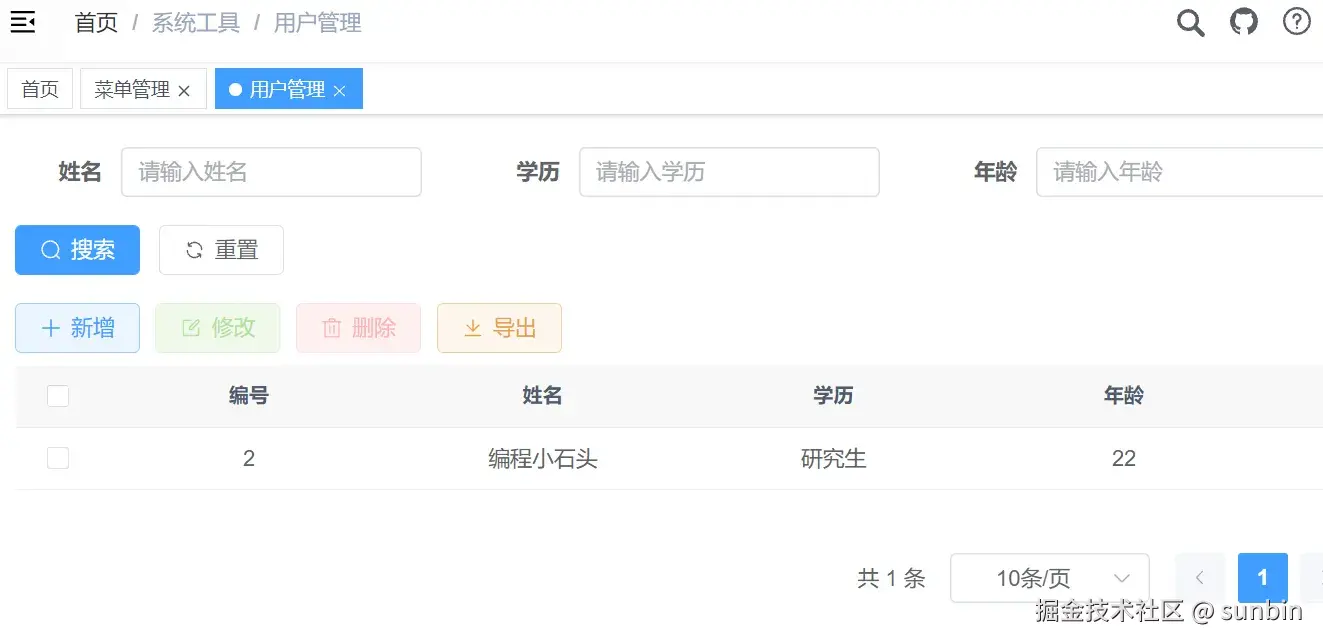Close the 菜单管理 tab with its X

pos(184,91)
